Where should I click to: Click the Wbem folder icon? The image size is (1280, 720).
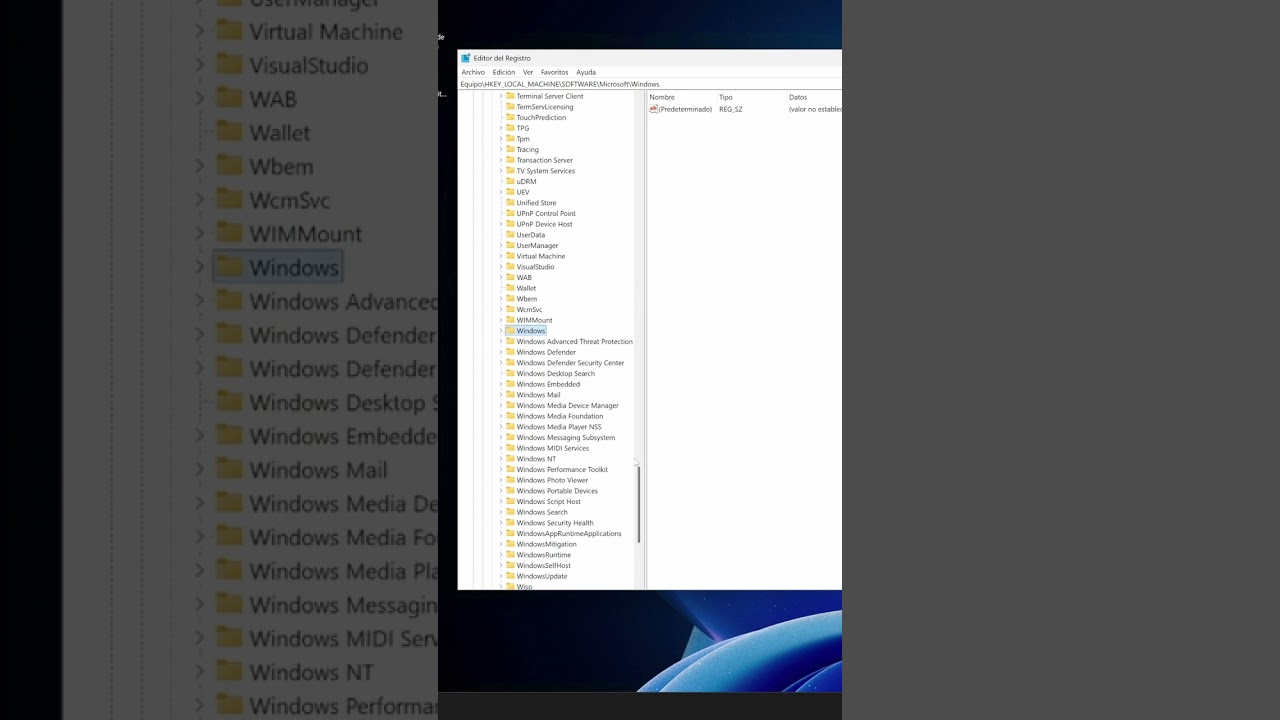[x=510, y=299]
